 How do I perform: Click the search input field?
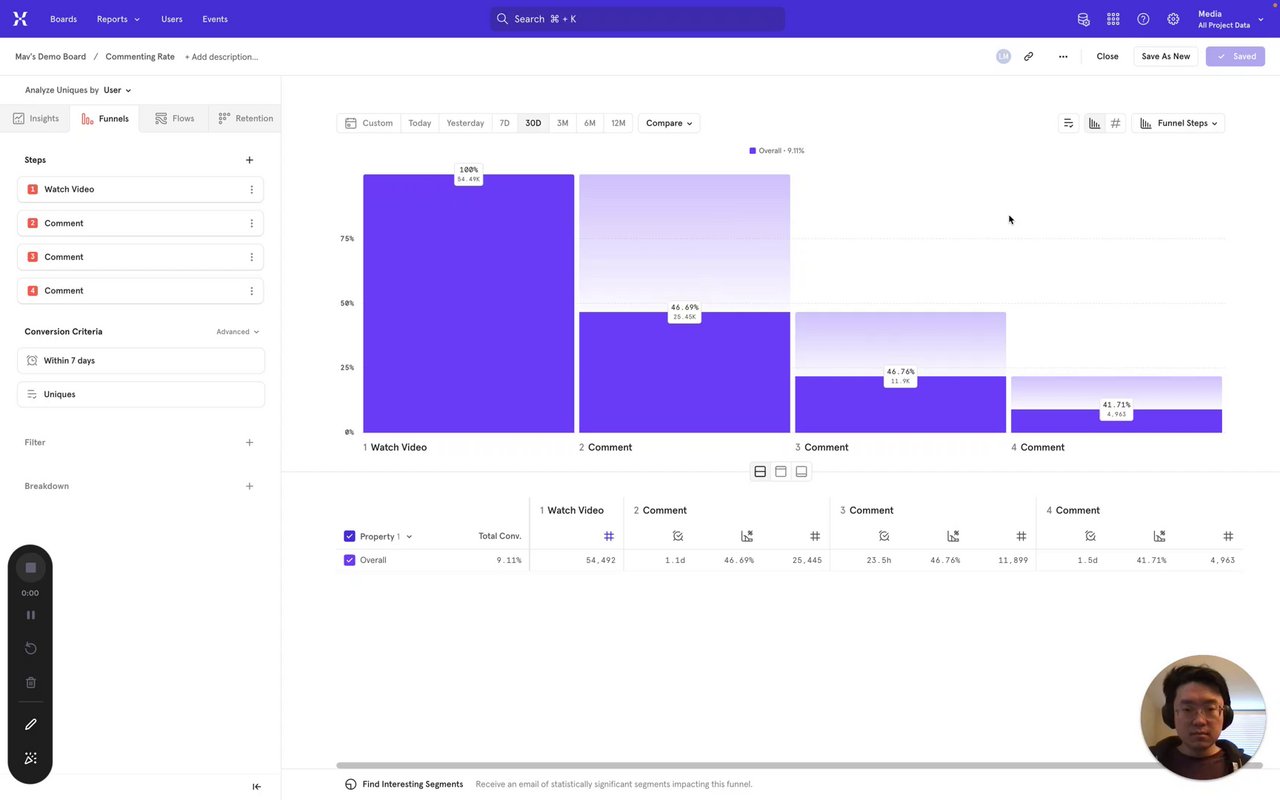pyautogui.click(x=637, y=19)
